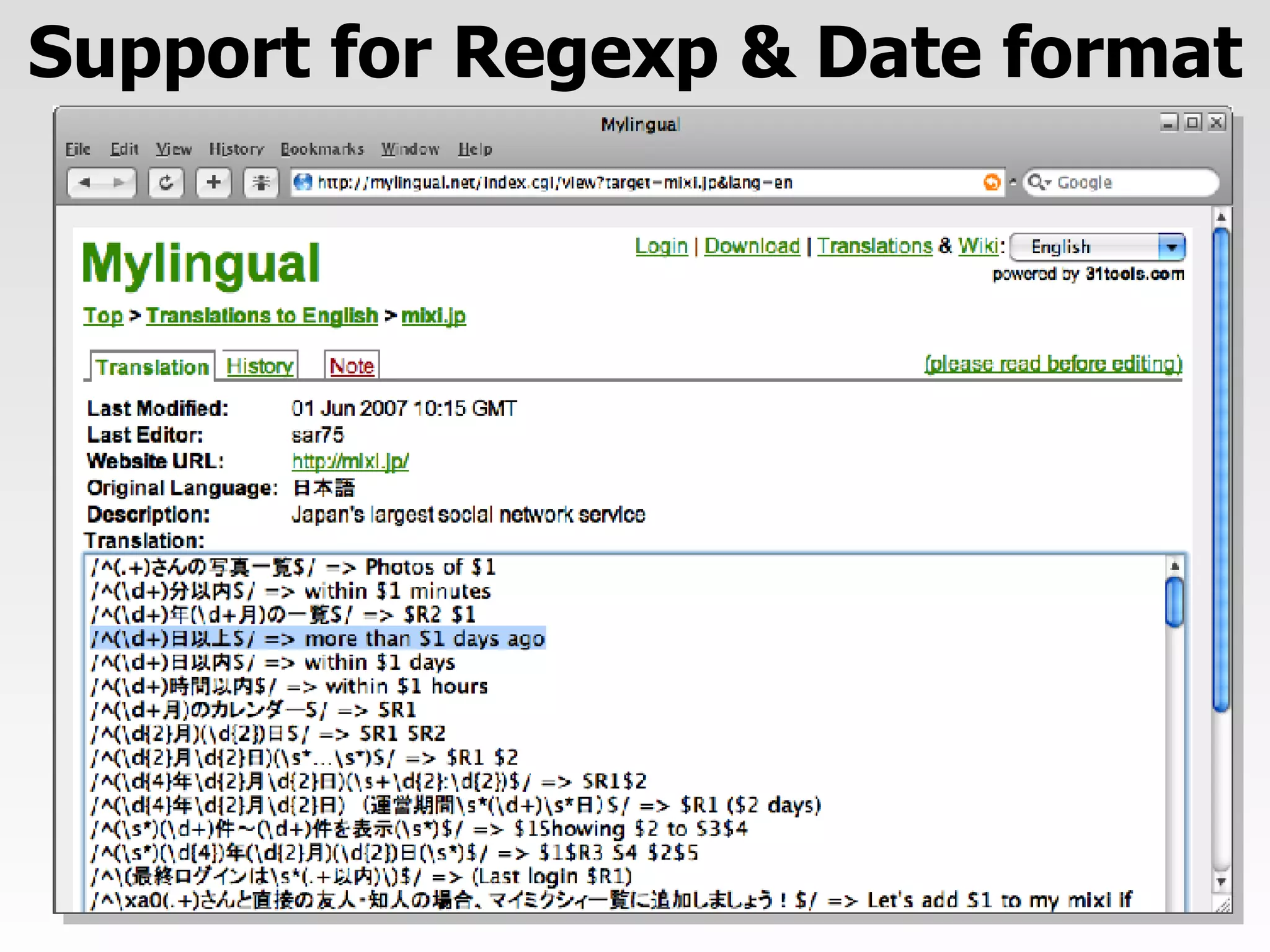Open the View menu
Screen dimensions: 1270x952
(174, 149)
